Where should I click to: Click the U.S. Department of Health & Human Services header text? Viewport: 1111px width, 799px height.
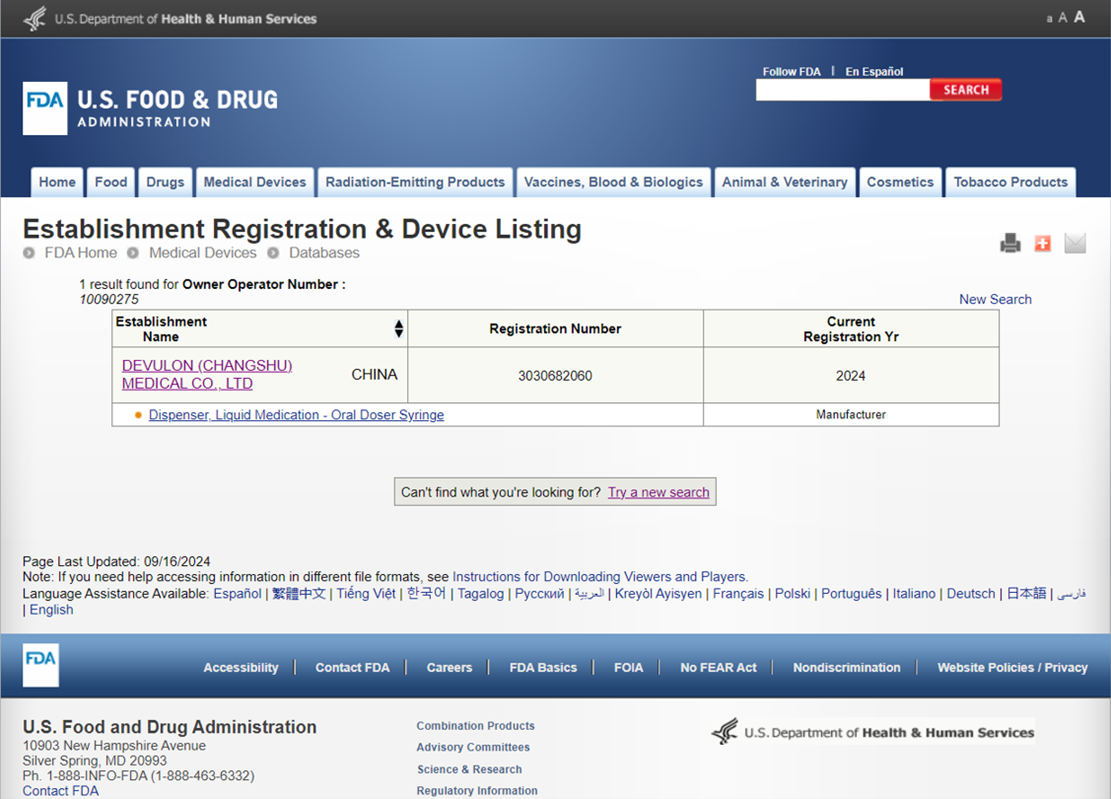[x=186, y=19]
